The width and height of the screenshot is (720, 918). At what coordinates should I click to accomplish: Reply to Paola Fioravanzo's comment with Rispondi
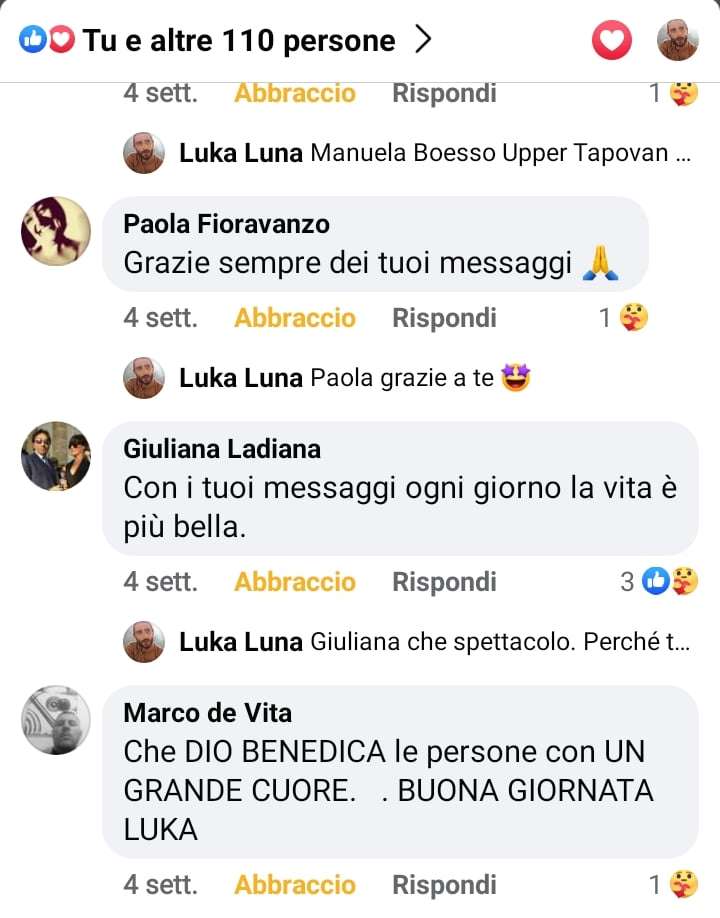[444, 318]
